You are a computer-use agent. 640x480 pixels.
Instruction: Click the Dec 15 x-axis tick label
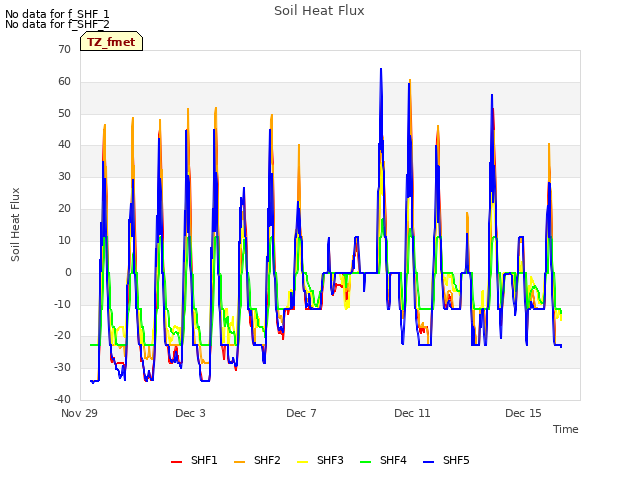pos(523,413)
